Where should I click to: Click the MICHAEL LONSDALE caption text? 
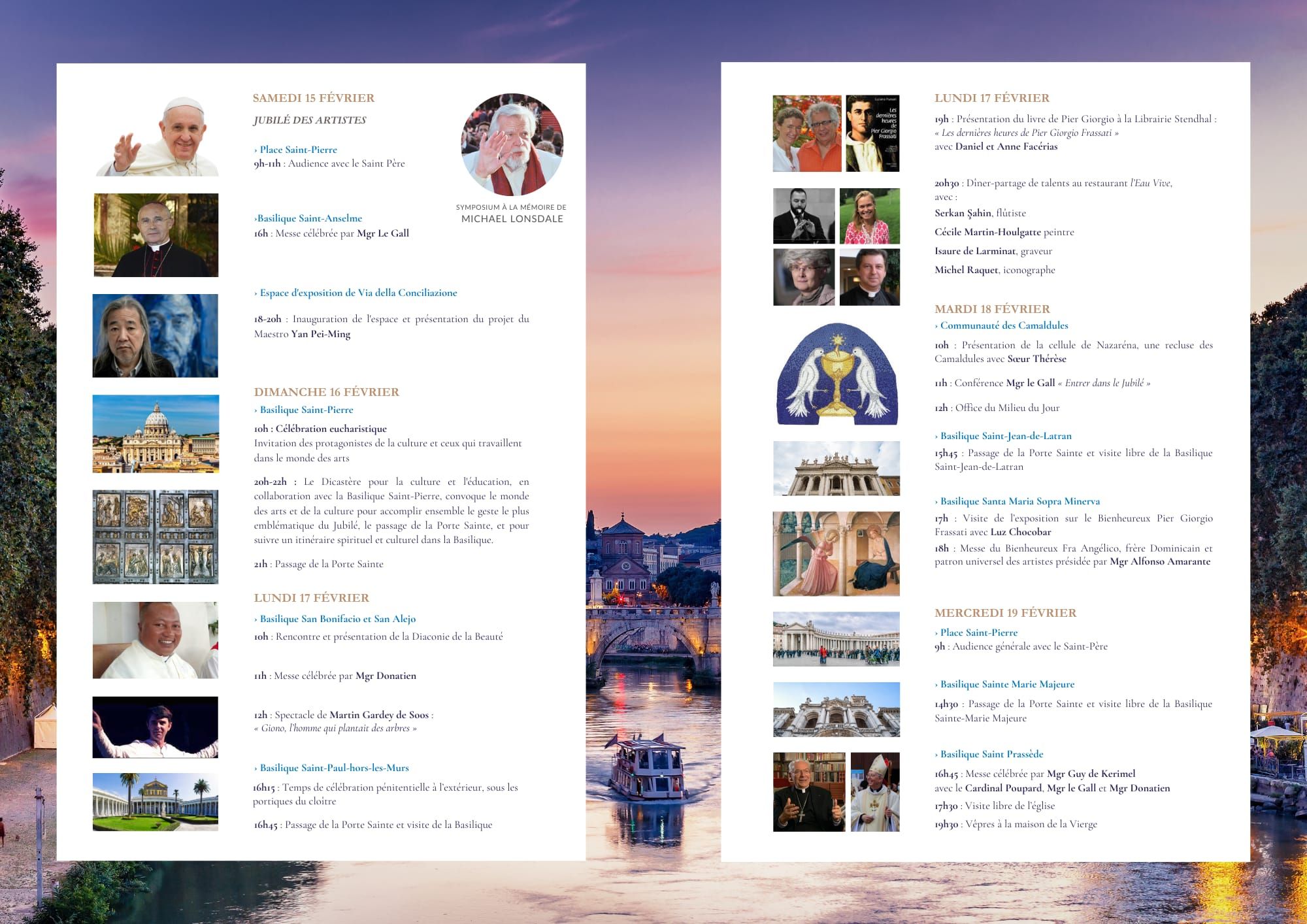click(x=512, y=219)
